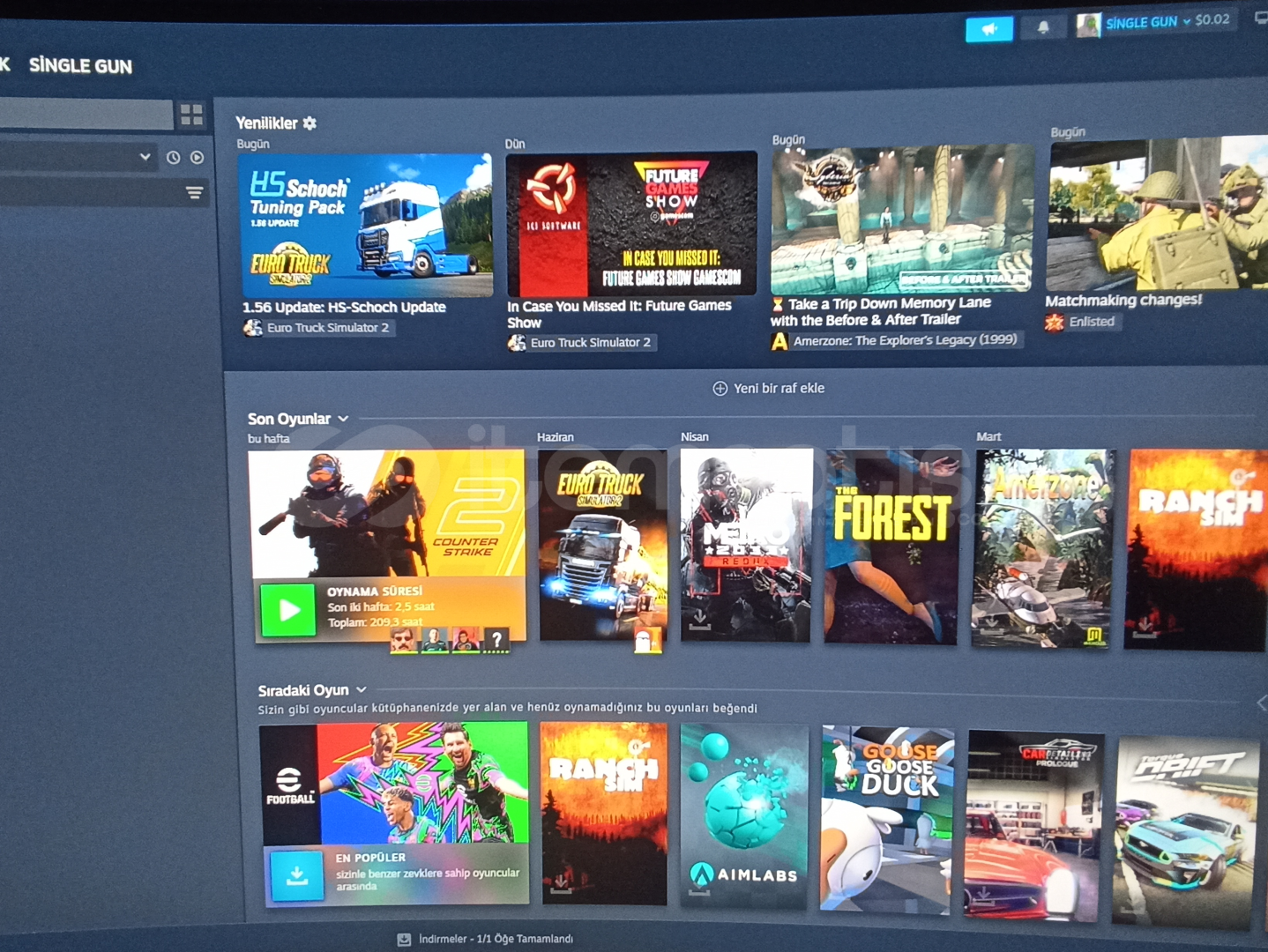Viewport: 1268px width, 952px height.
Task: Click the Enlisted game tag
Action: (1083, 322)
